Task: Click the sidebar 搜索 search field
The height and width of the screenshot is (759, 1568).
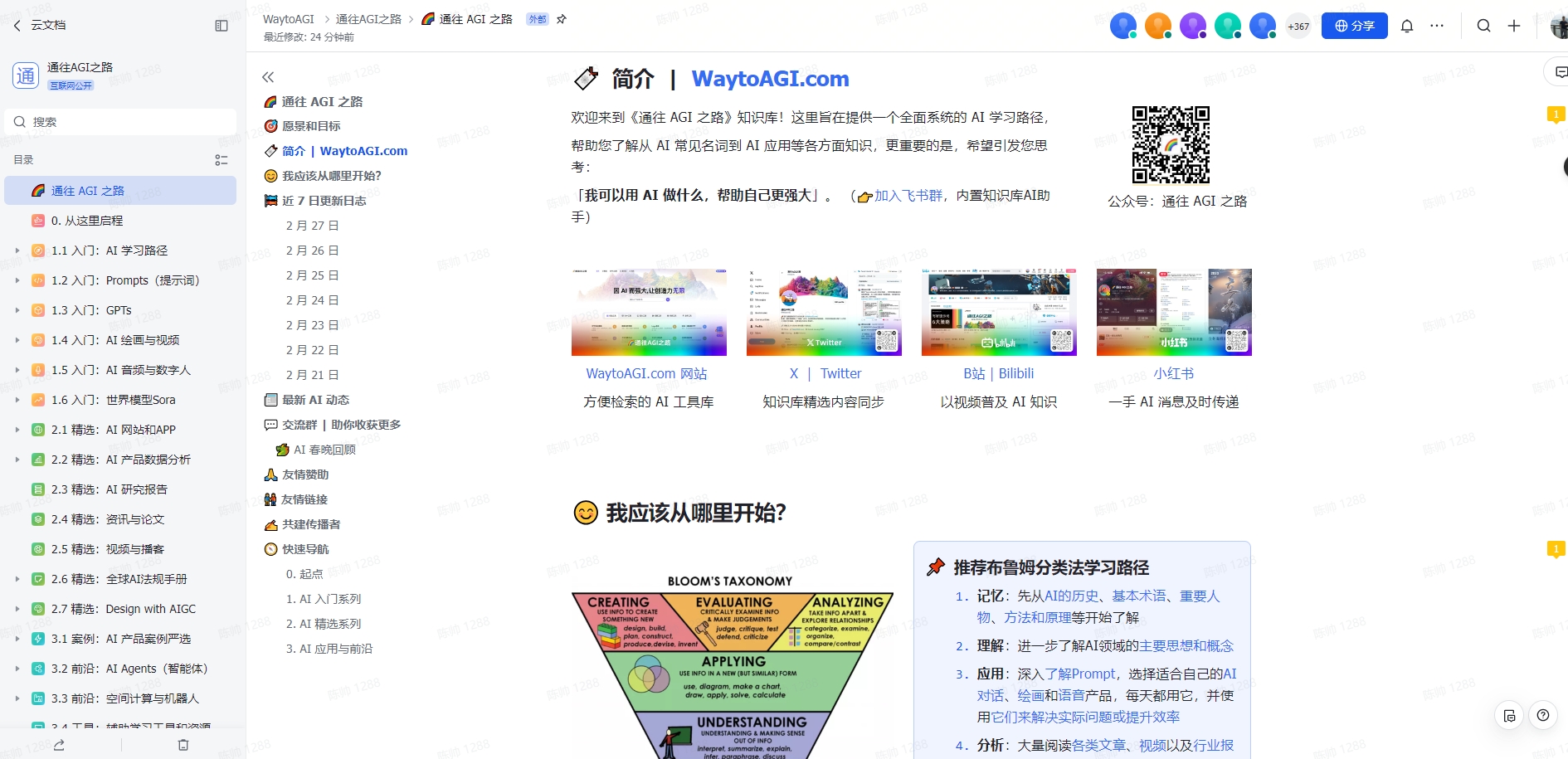Action: (x=120, y=122)
